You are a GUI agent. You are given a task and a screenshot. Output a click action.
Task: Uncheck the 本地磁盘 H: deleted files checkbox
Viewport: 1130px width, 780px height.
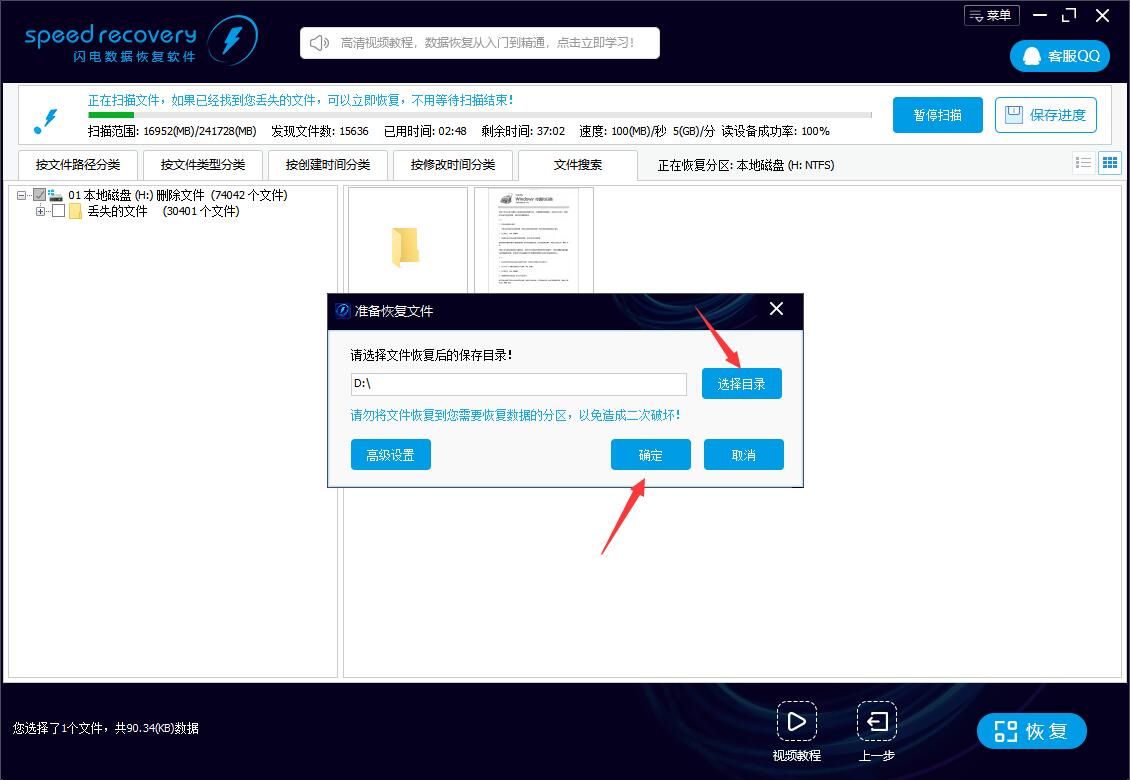[40, 195]
